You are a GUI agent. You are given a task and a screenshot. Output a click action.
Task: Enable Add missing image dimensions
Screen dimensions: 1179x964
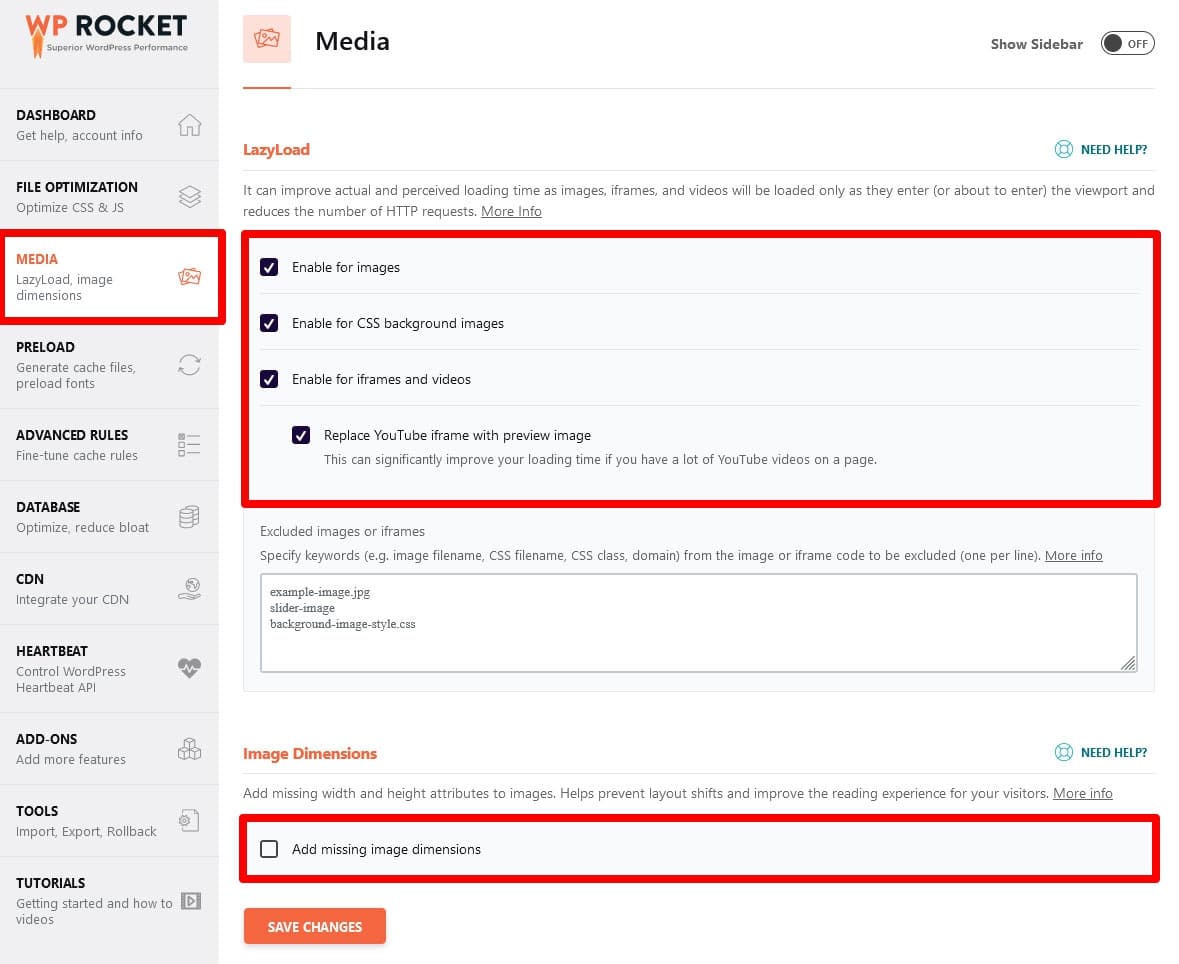269,848
